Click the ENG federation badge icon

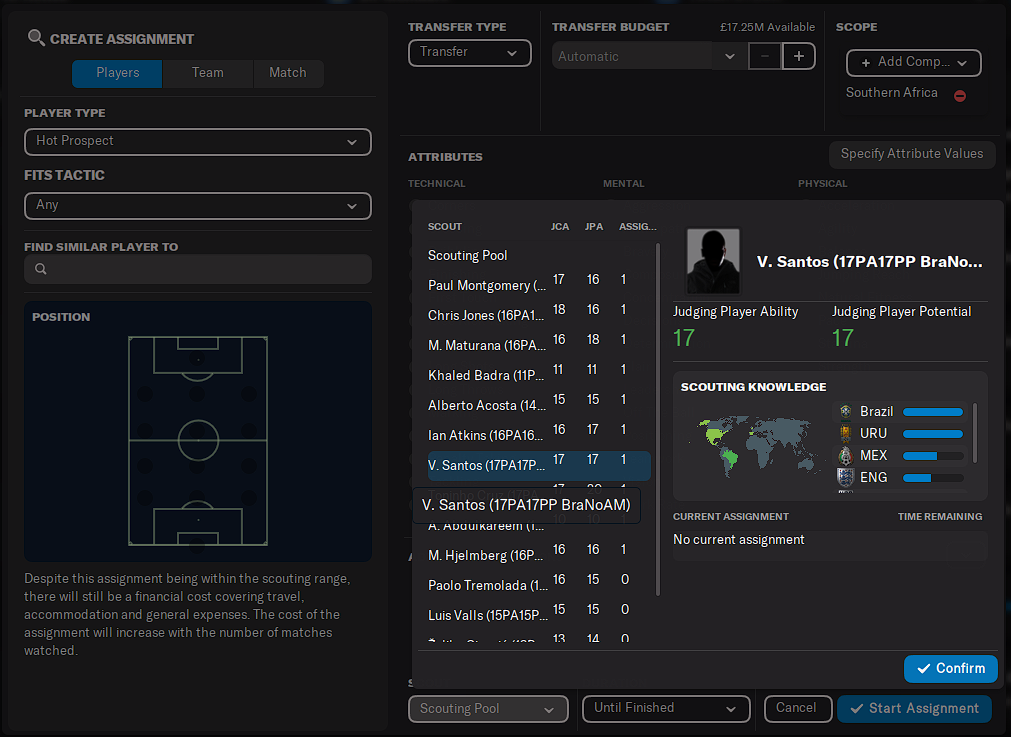845,477
